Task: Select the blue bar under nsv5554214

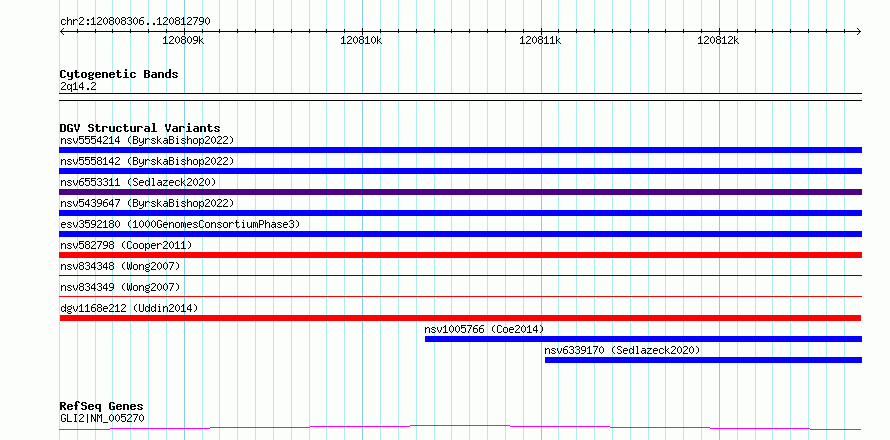Action: (x=460, y=150)
